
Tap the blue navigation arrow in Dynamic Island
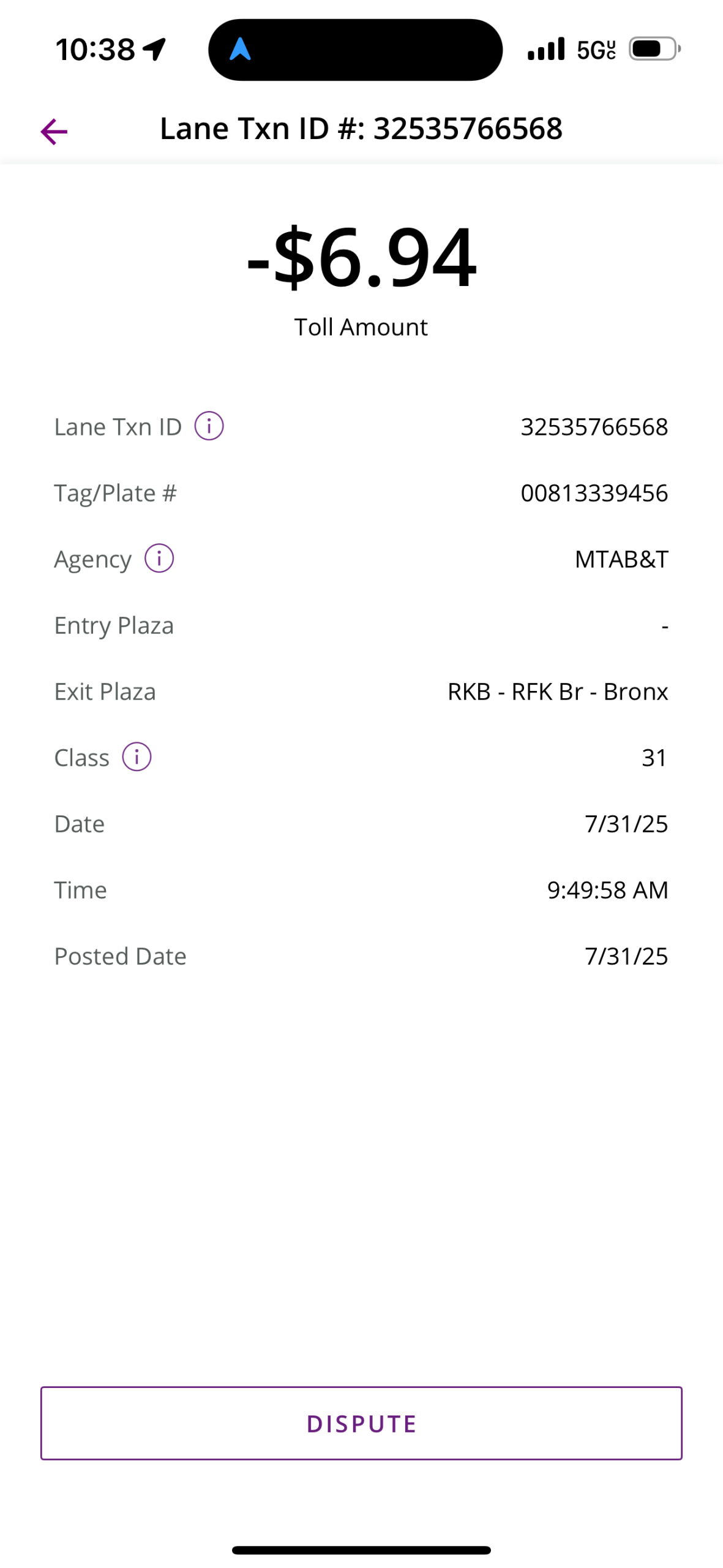(240, 49)
